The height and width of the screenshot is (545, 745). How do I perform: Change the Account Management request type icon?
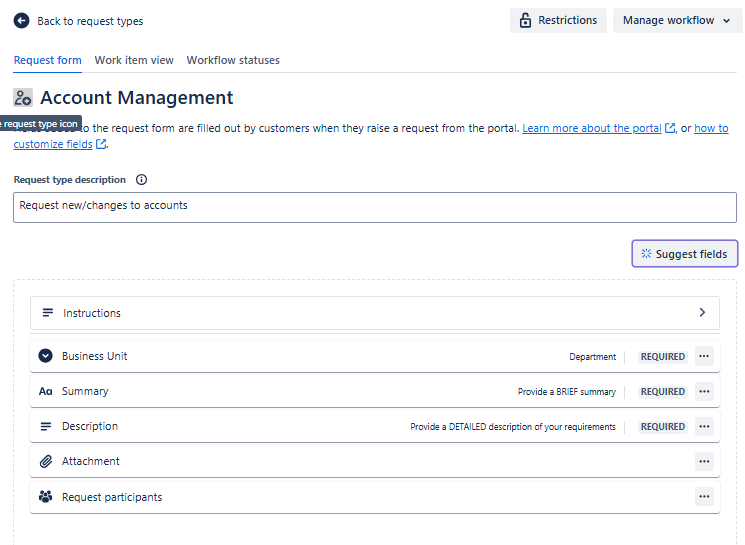pos(23,98)
